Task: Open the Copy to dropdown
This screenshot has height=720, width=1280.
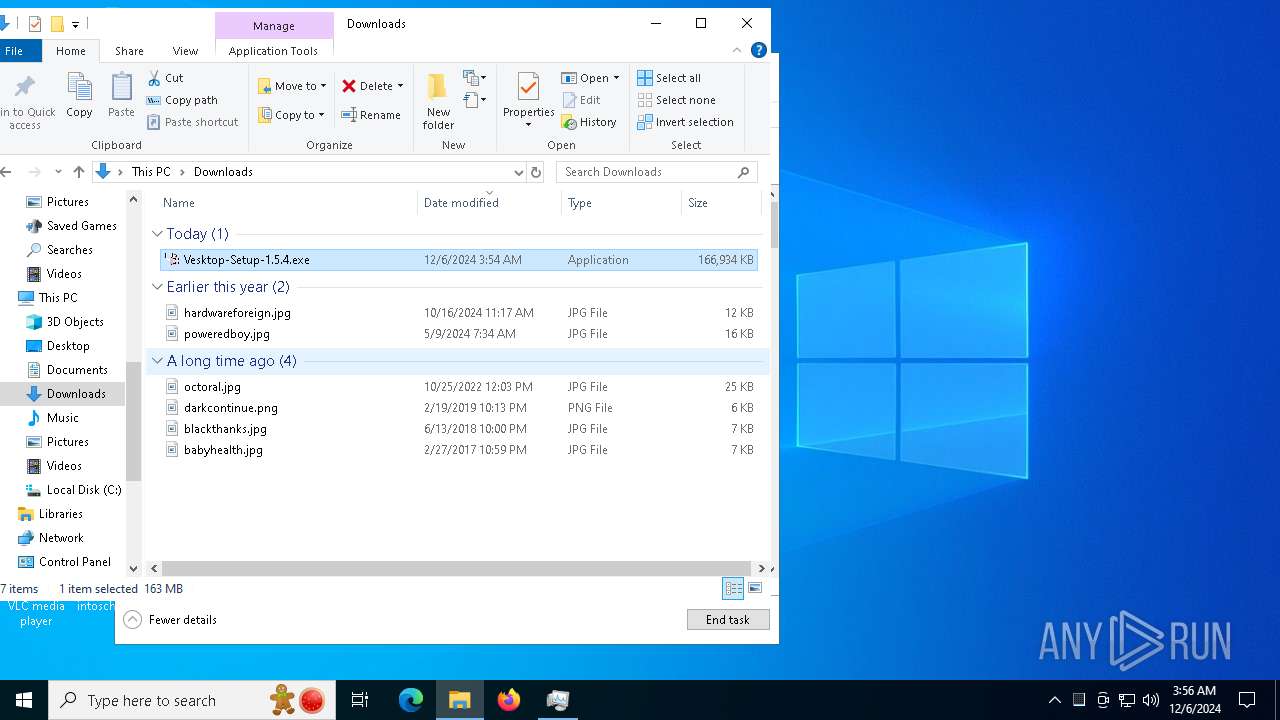Action: [291, 115]
